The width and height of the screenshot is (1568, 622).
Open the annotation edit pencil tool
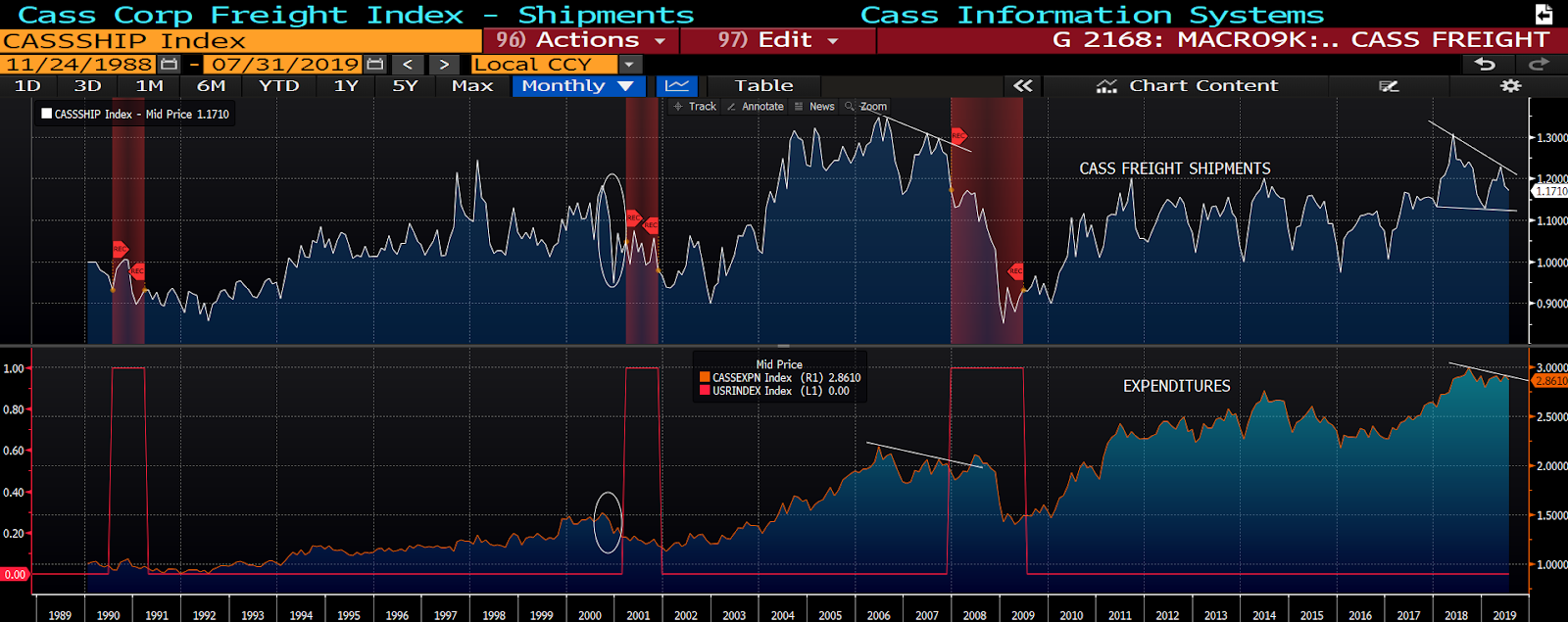(1389, 86)
